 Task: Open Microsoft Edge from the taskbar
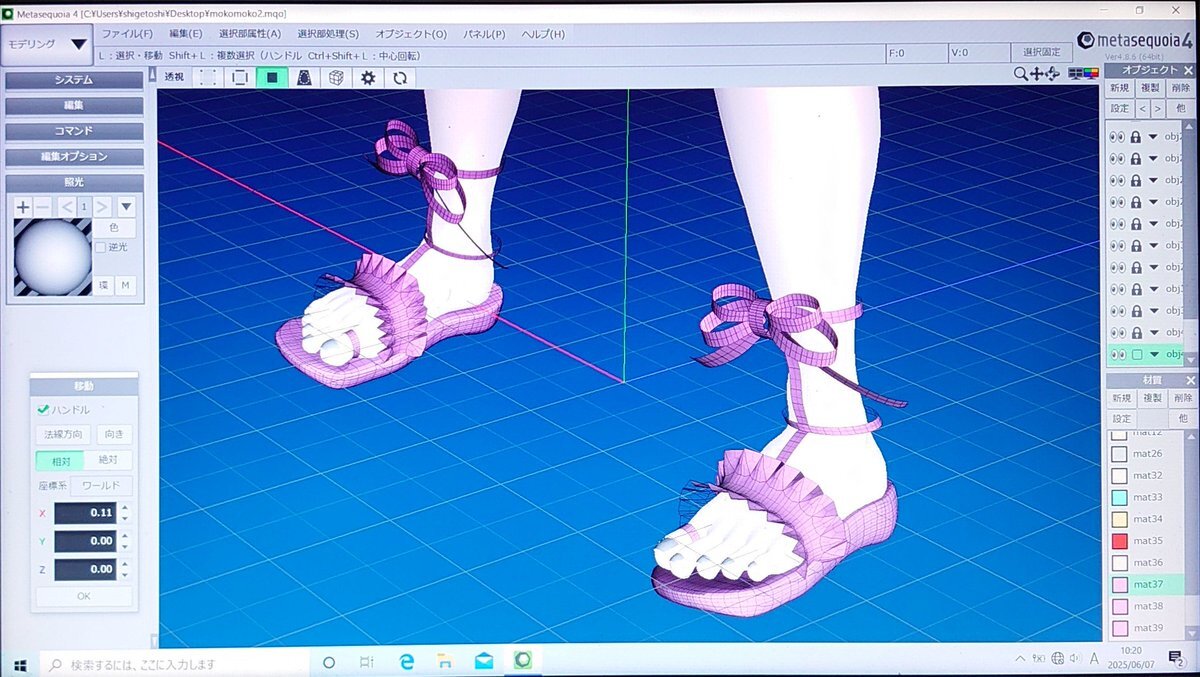point(407,662)
